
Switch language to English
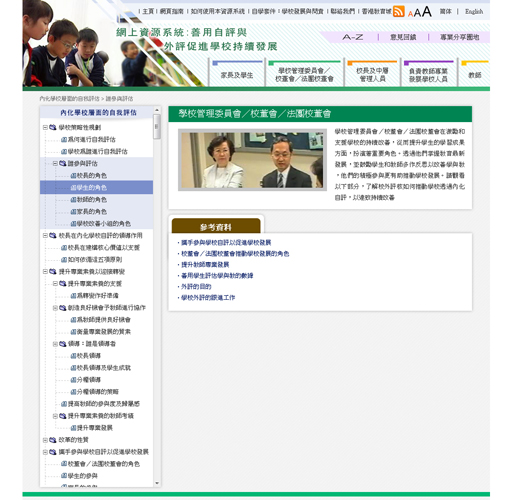[x=474, y=12]
